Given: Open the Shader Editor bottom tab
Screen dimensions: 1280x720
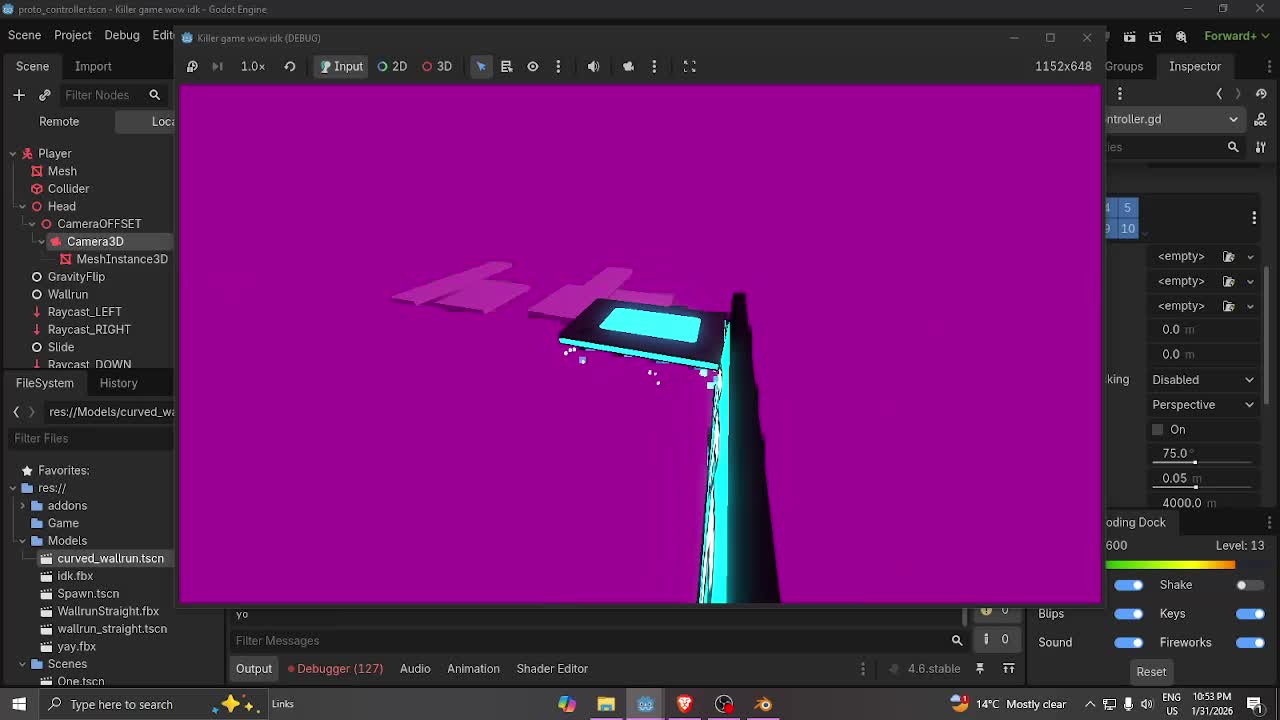Looking at the screenshot, I should tap(552, 669).
